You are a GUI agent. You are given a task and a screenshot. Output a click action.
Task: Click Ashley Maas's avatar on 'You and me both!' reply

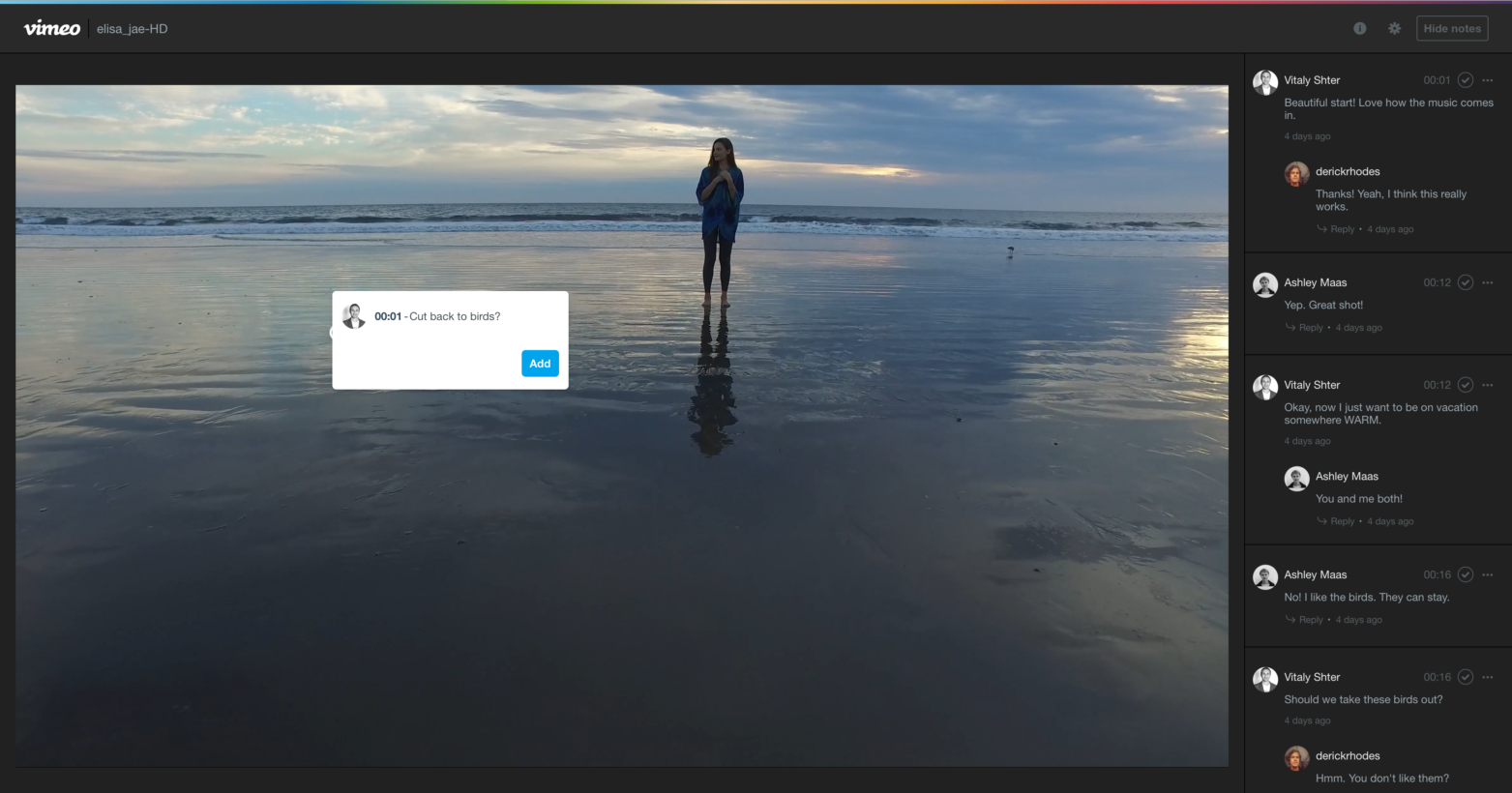[1296, 478]
